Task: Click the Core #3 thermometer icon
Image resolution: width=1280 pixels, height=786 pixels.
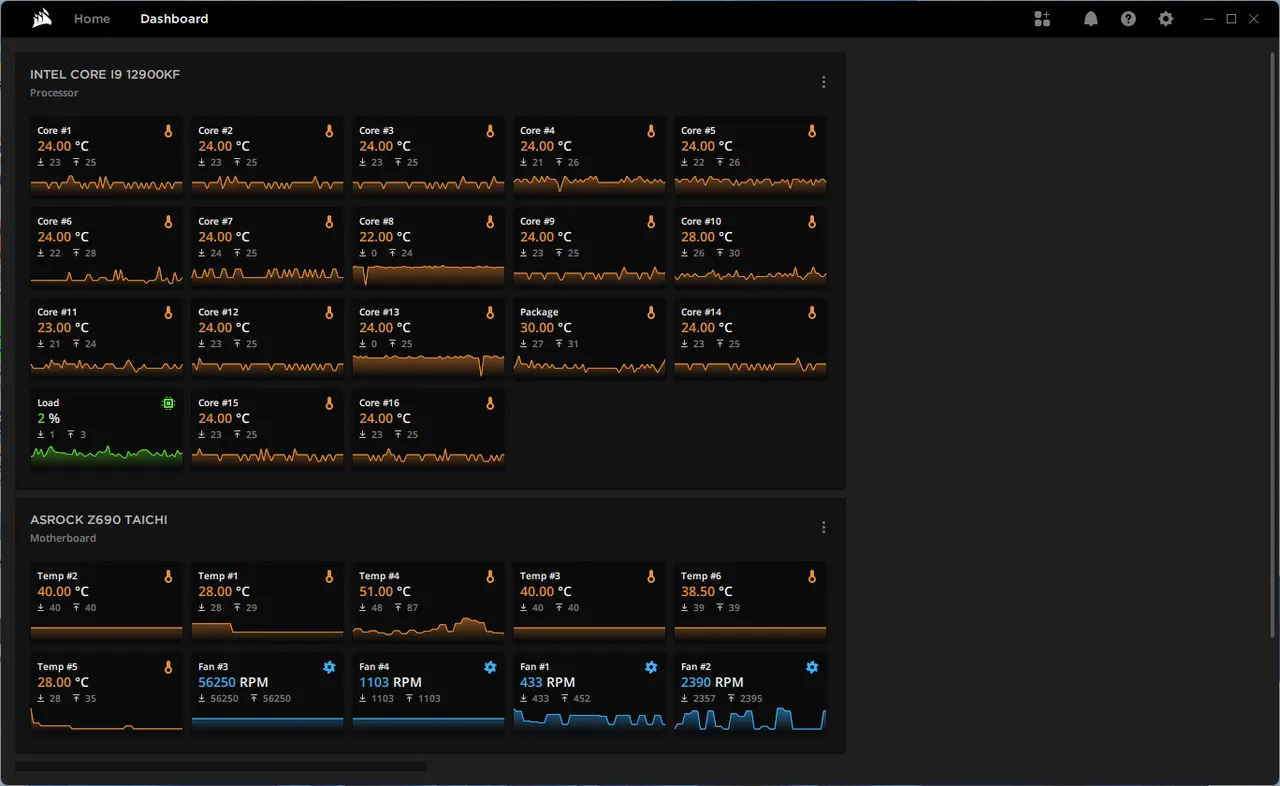Action: [490, 131]
